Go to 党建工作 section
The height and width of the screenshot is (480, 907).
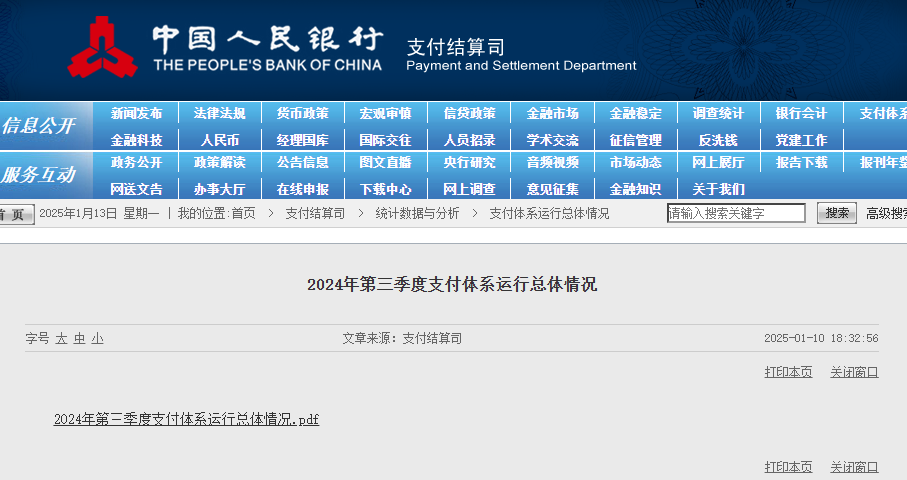(802, 140)
